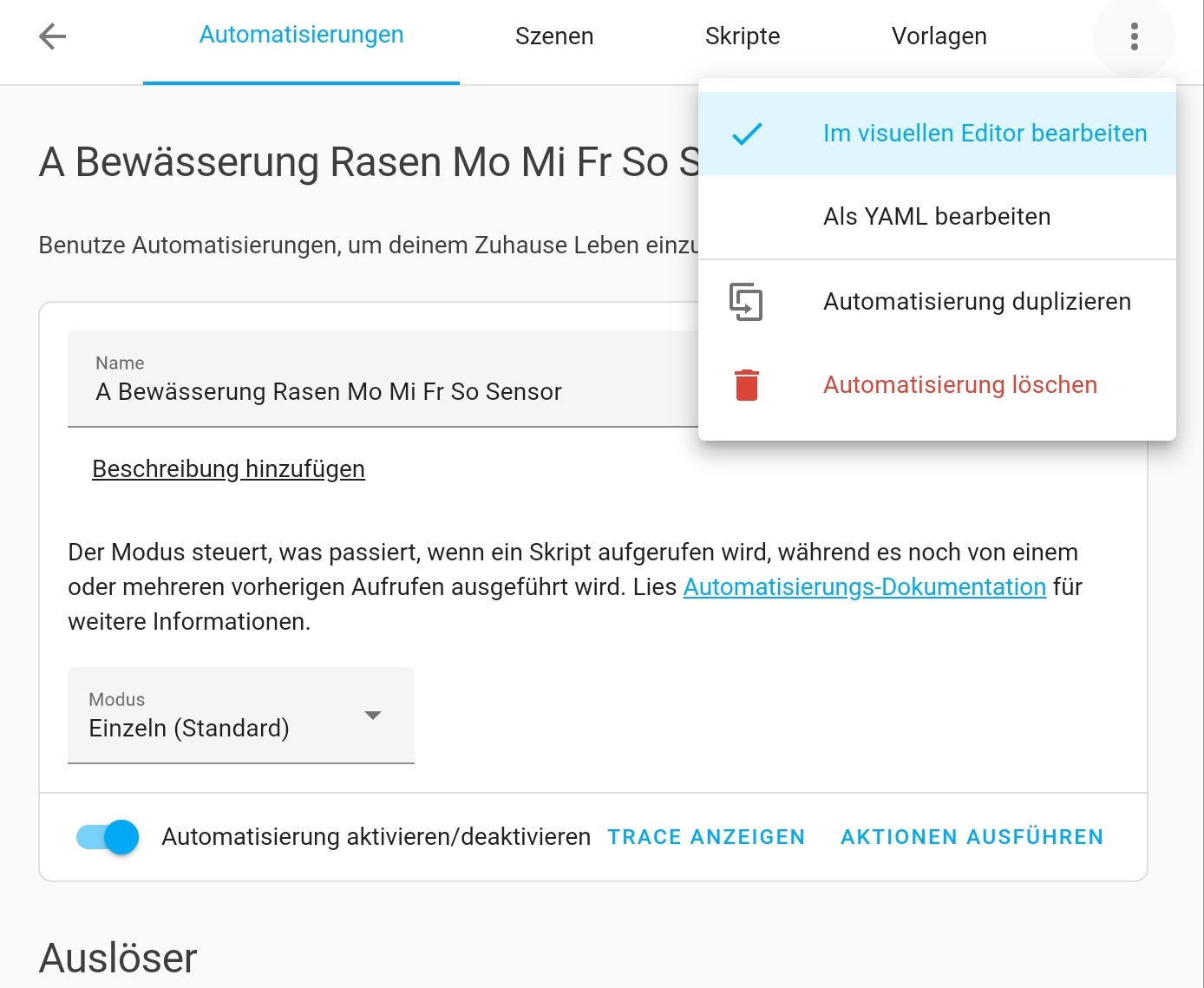The width and height of the screenshot is (1204, 988).
Task: Click the back arrow icon
Action: 53,36
